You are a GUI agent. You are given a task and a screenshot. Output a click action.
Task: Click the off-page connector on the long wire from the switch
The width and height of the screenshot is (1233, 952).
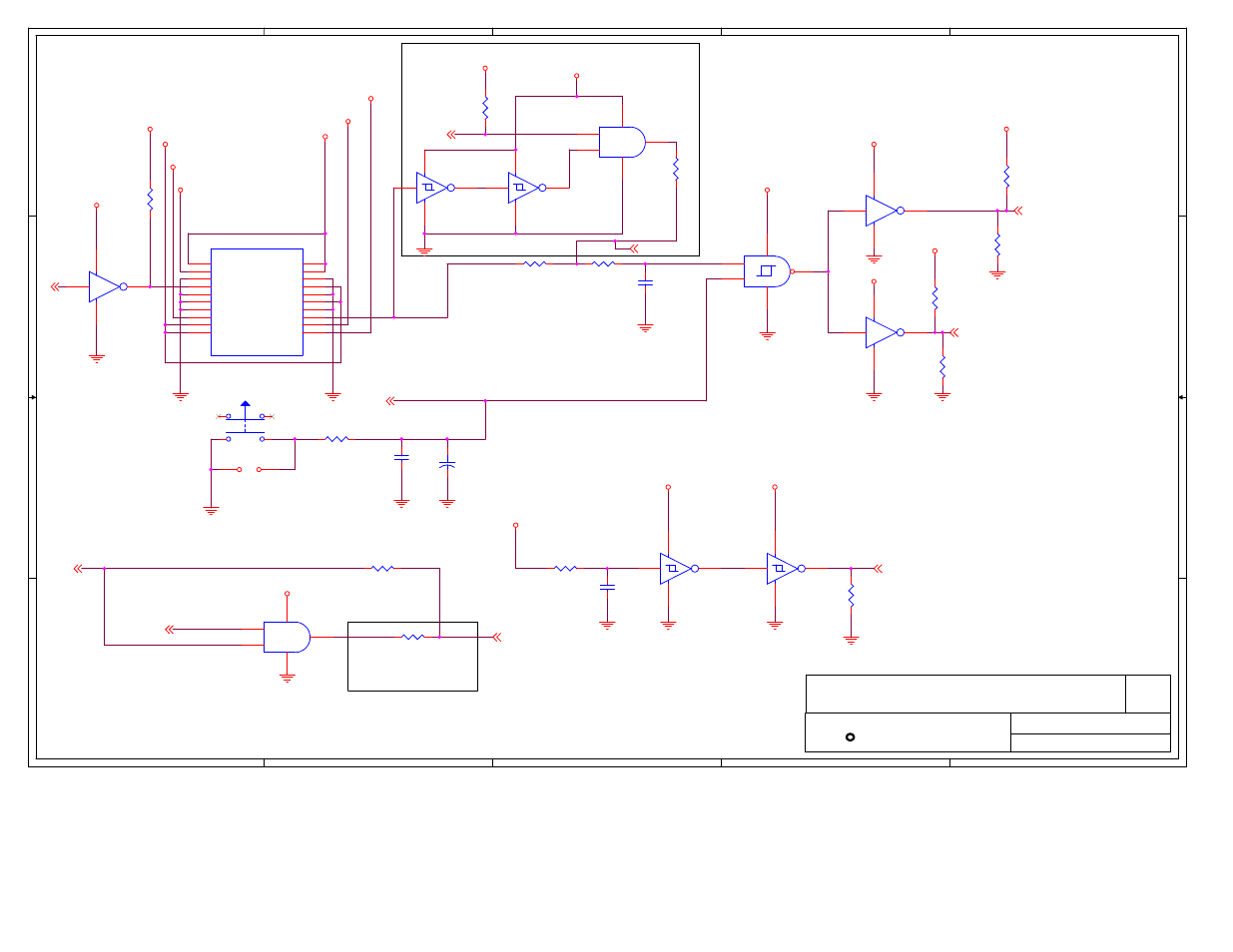pyautogui.click(x=390, y=401)
